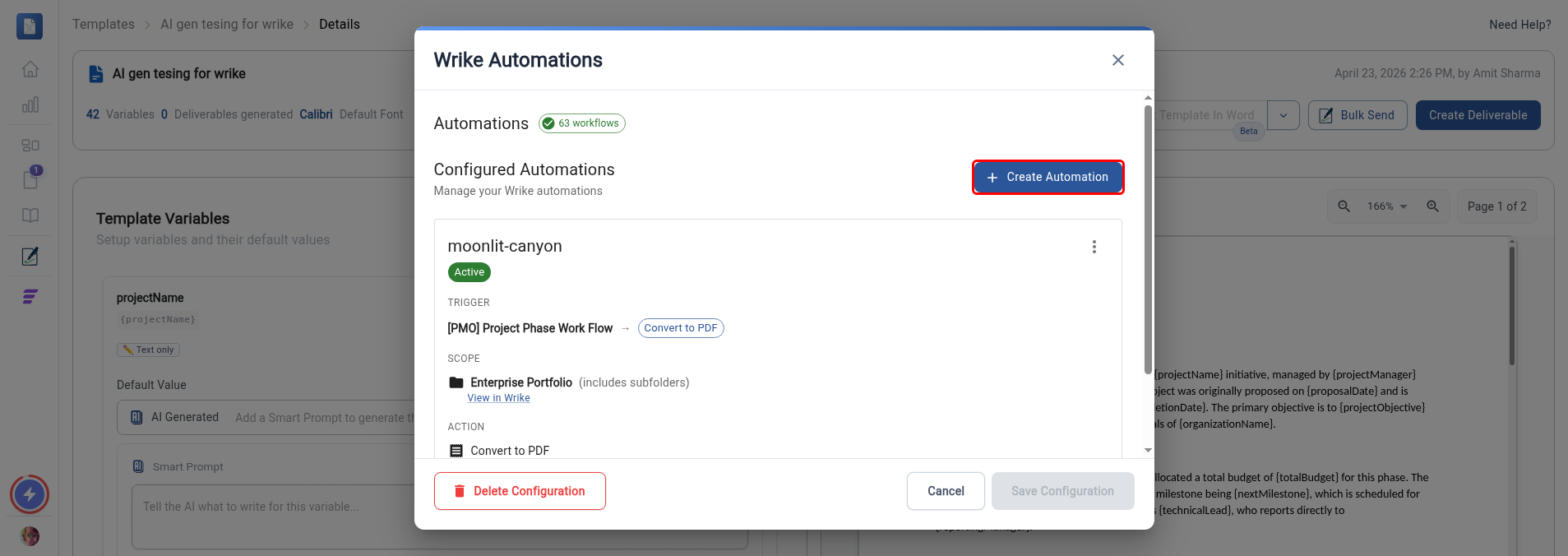Screen dimensions: 1568x556
Task: Click the document icon beside template title
Action: pos(95,74)
